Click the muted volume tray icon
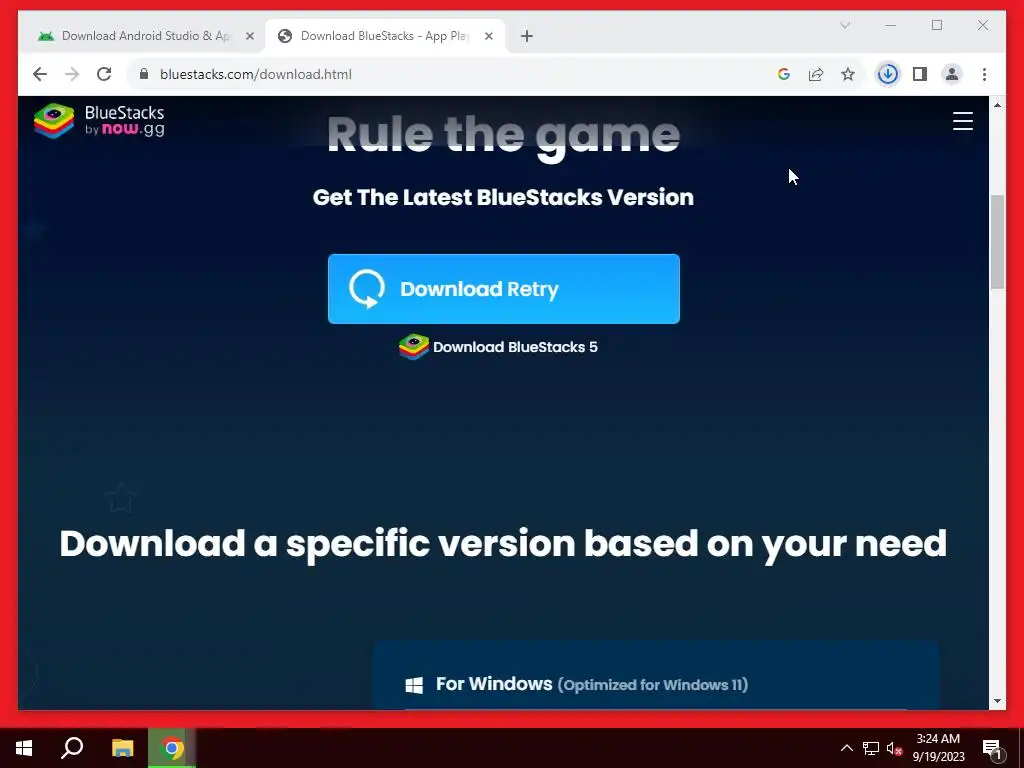 click(x=895, y=748)
